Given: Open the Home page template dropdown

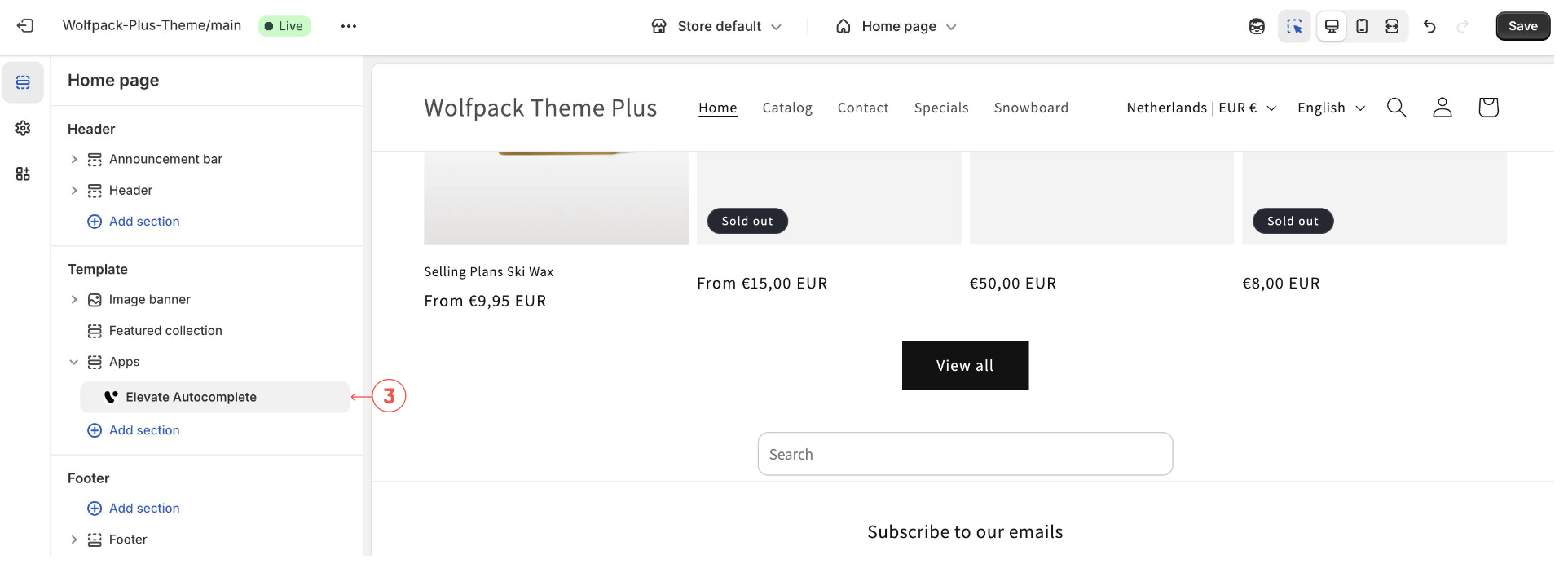Looking at the screenshot, I should point(896,26).
